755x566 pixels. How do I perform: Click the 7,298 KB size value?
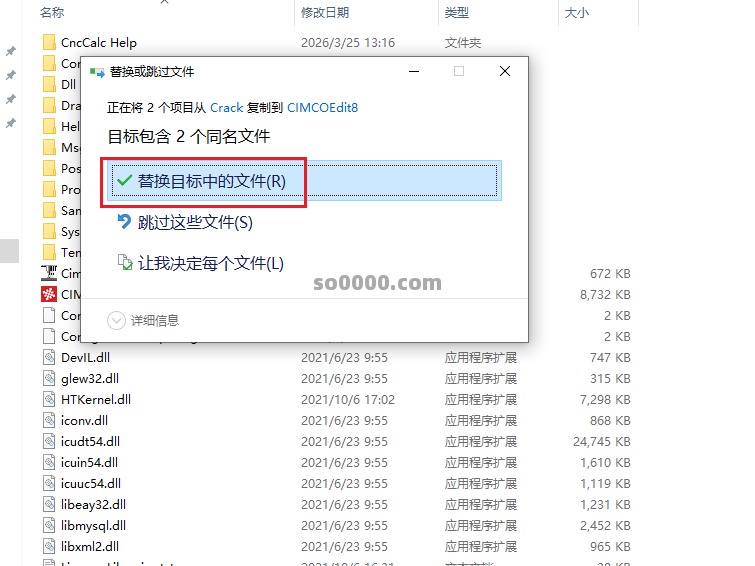(605, 399)
